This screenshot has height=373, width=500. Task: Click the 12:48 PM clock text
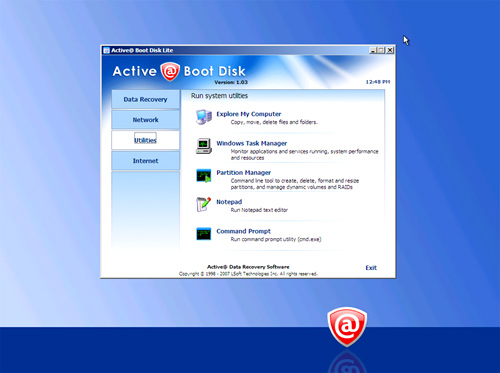(x=378, y=82)
